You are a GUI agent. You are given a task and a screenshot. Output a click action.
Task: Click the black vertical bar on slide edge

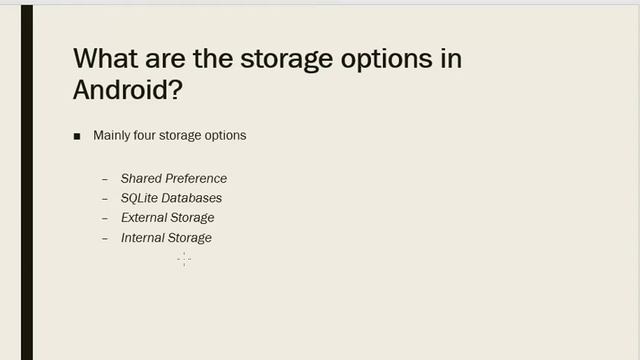(27, 182)
